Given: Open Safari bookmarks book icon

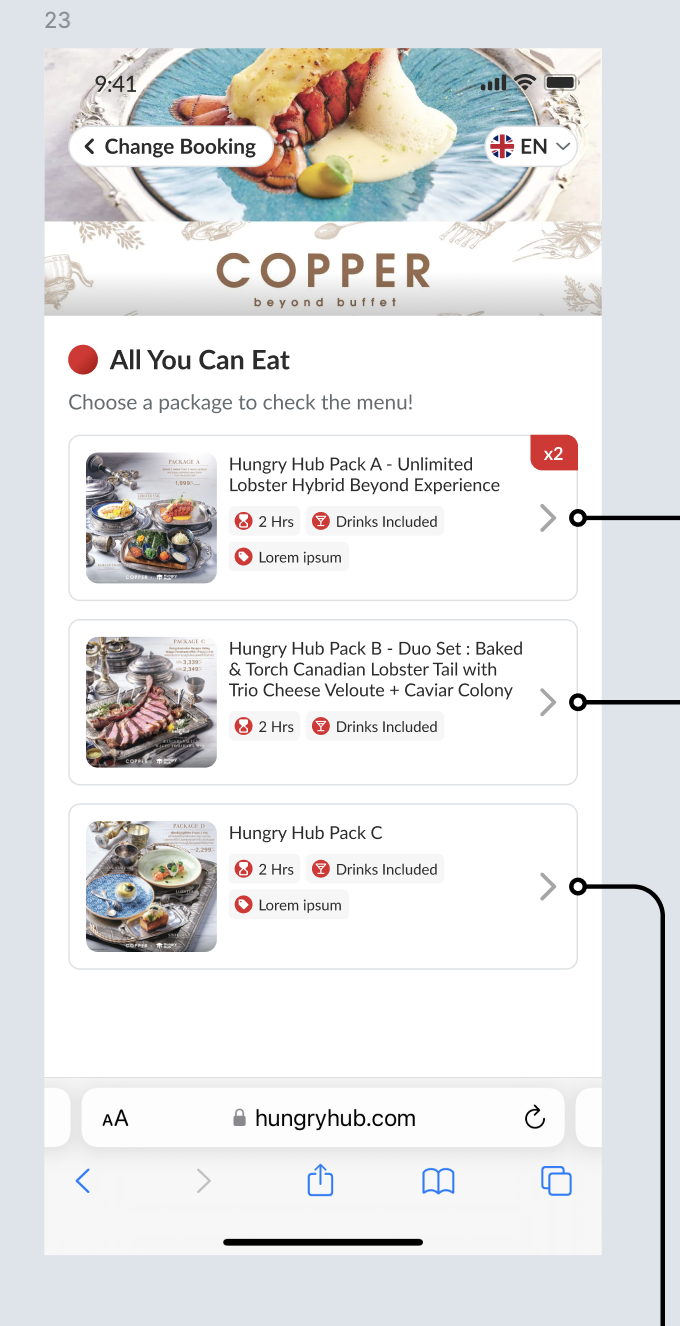Looking at the screenshot, I should click(438, 1181).
